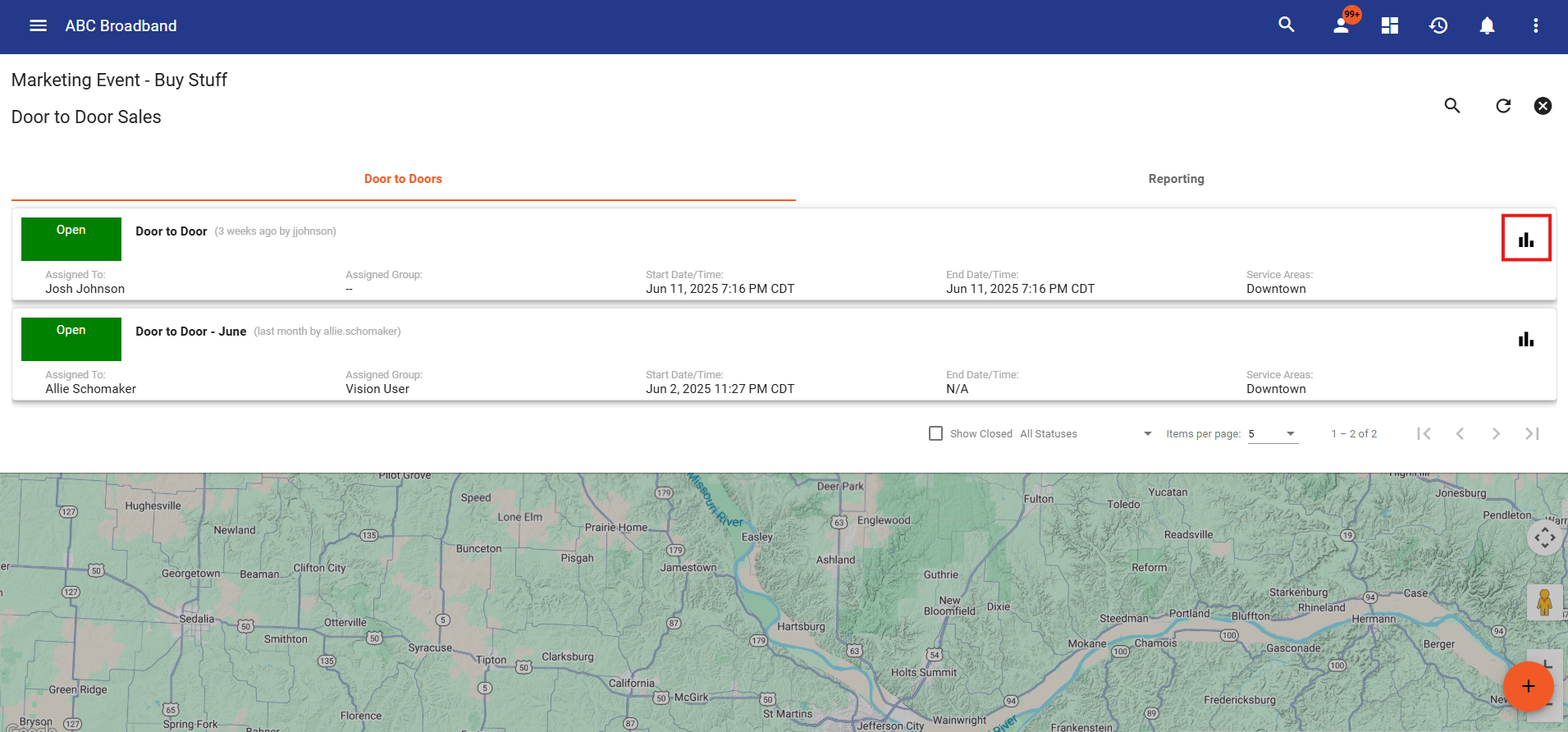The image size is (1568, 732).
Task: Click the orange plus add button
Action: click(x=1529, y=687)
